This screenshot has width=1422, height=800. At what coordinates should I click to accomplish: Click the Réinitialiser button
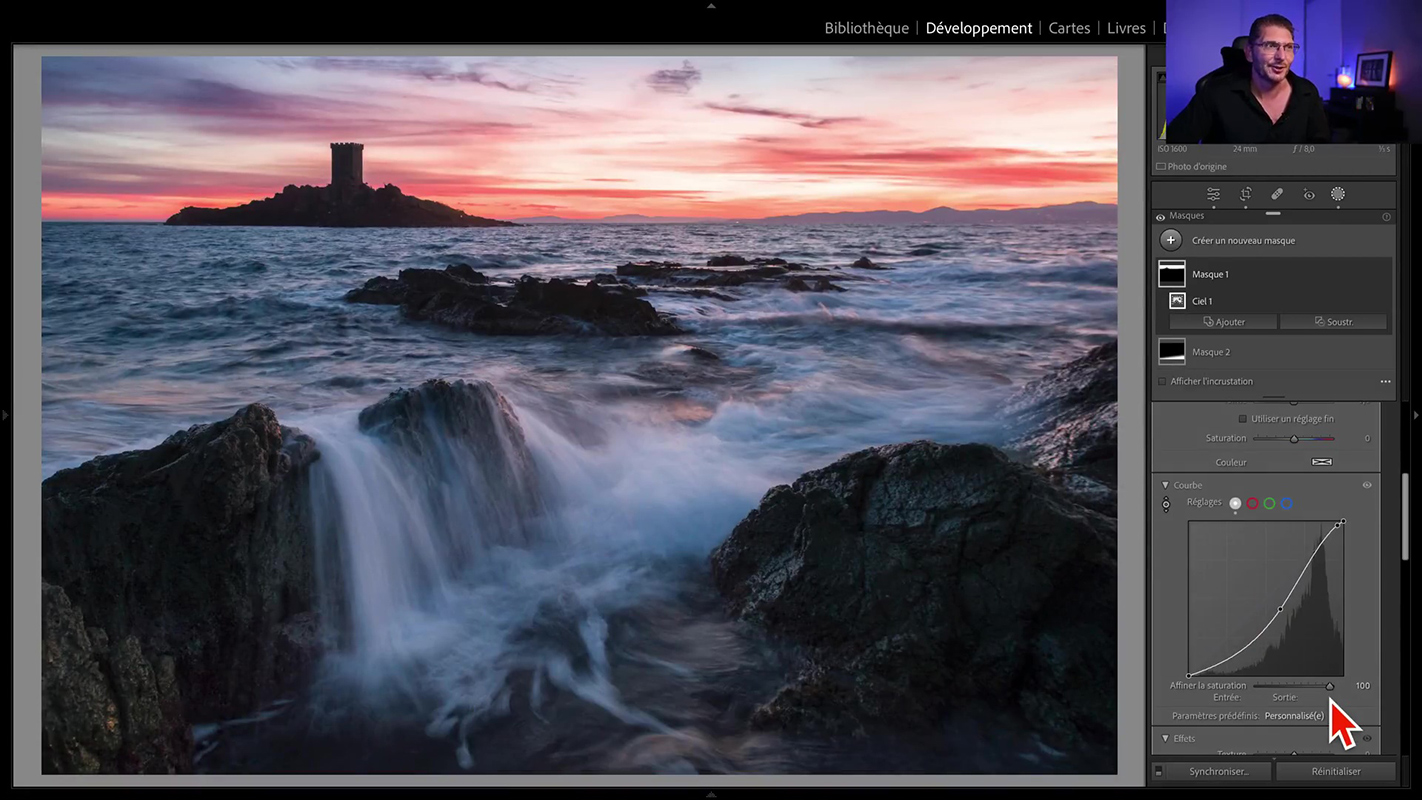pos(1336,771)
